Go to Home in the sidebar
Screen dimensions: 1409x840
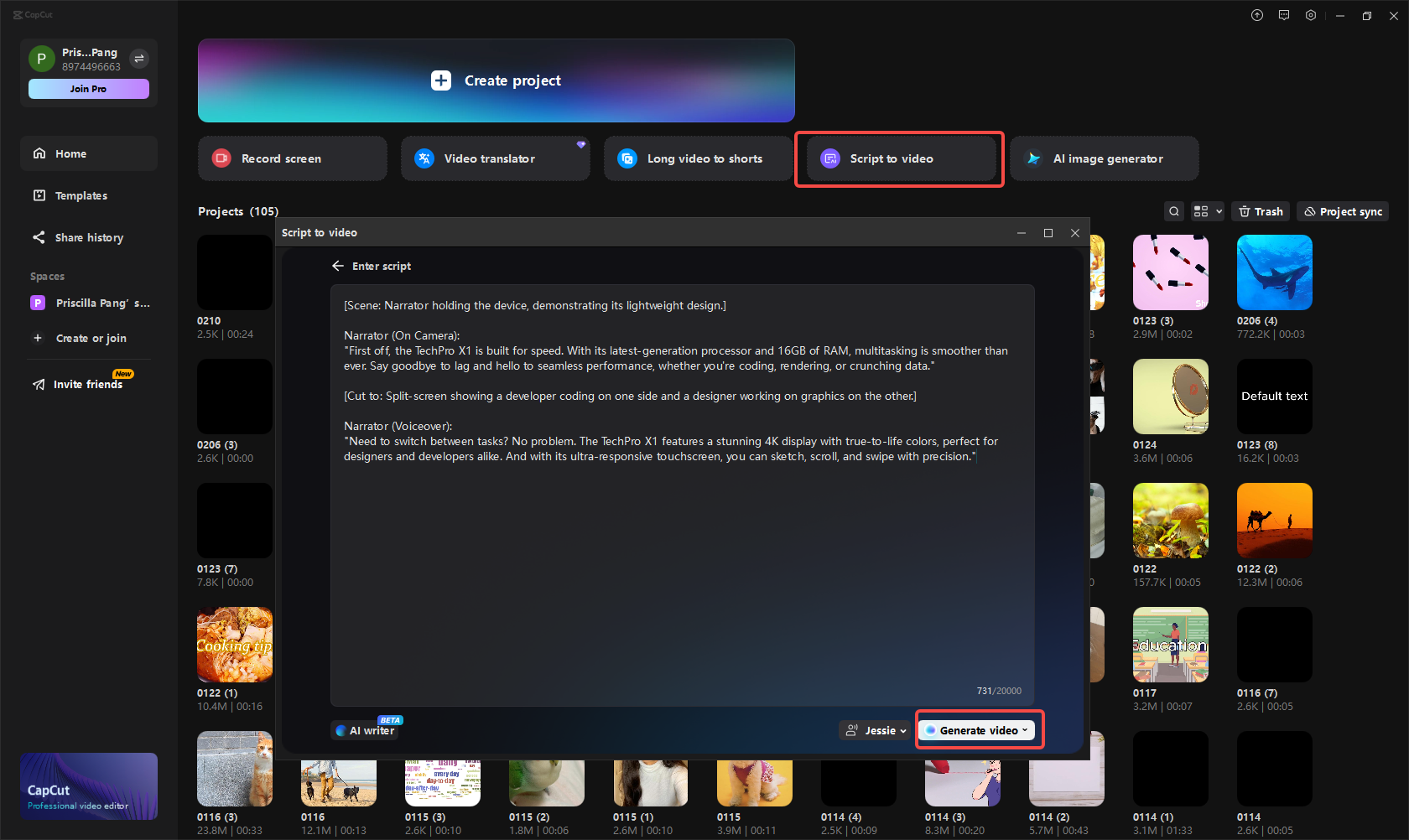(89, 153)
